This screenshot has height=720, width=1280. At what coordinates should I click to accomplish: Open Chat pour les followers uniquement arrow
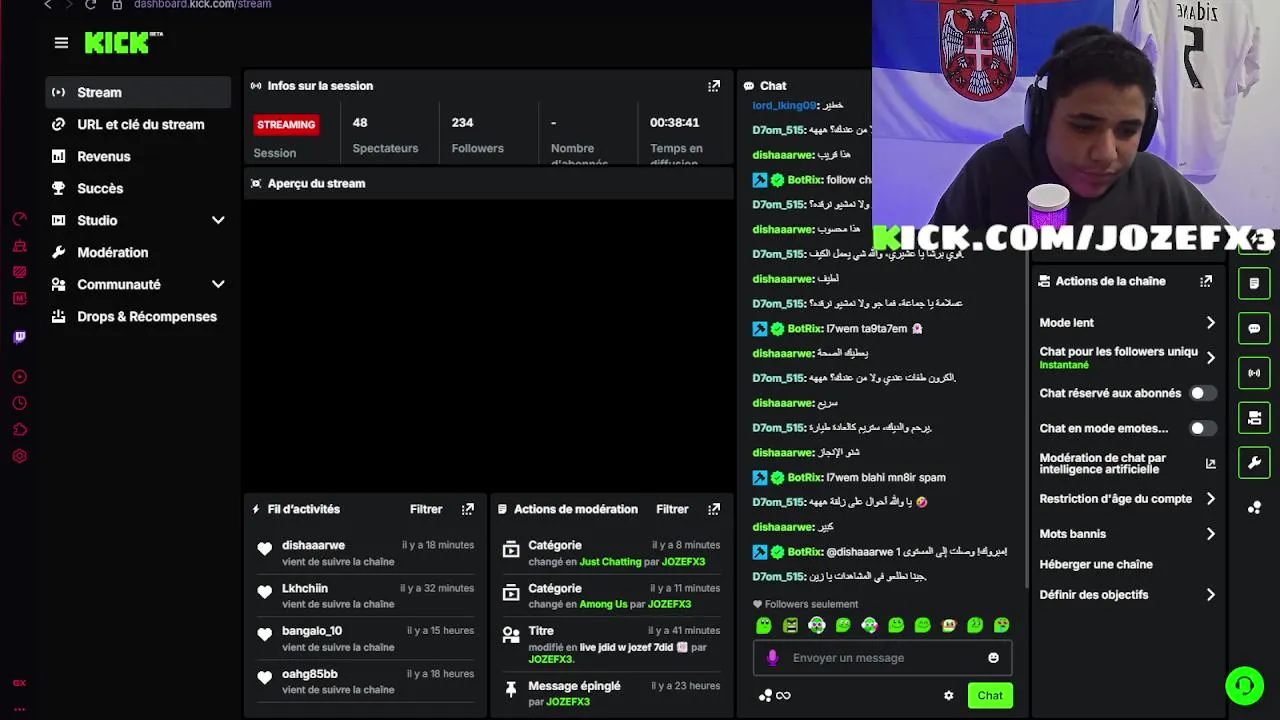click(1210, 358)
